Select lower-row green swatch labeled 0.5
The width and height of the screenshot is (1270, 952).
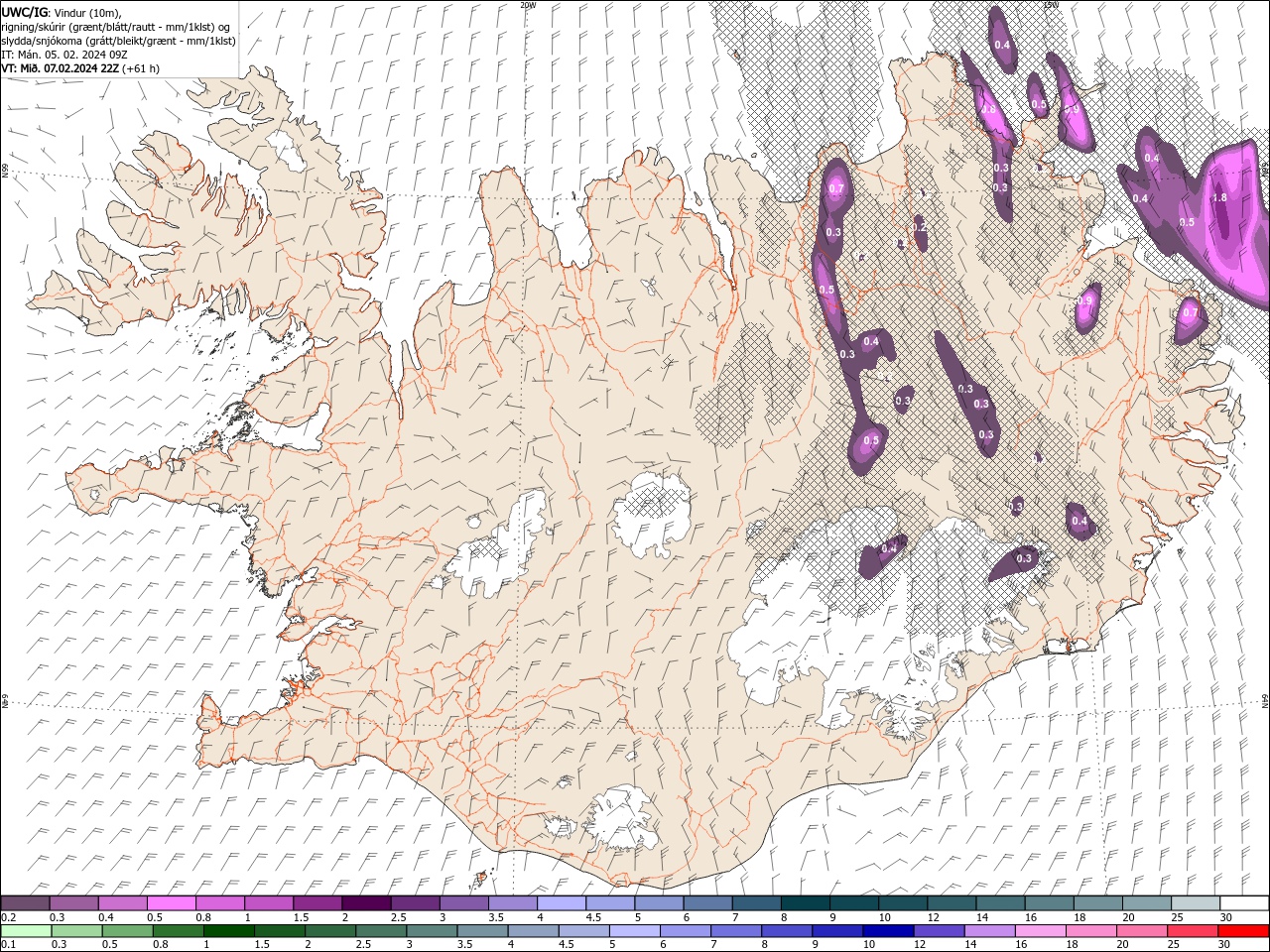[x=127, y=931]
